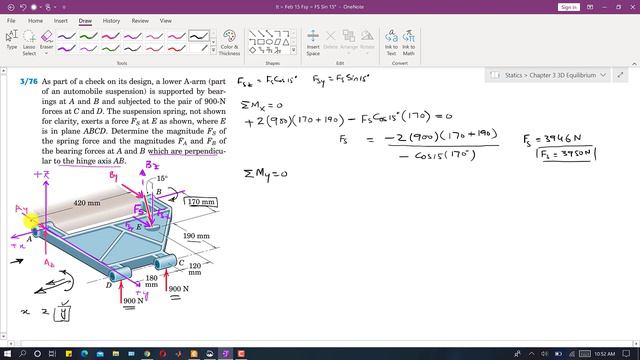Choose the single arrow shape
Screen dimensions: 640x360
pos(261,33)
